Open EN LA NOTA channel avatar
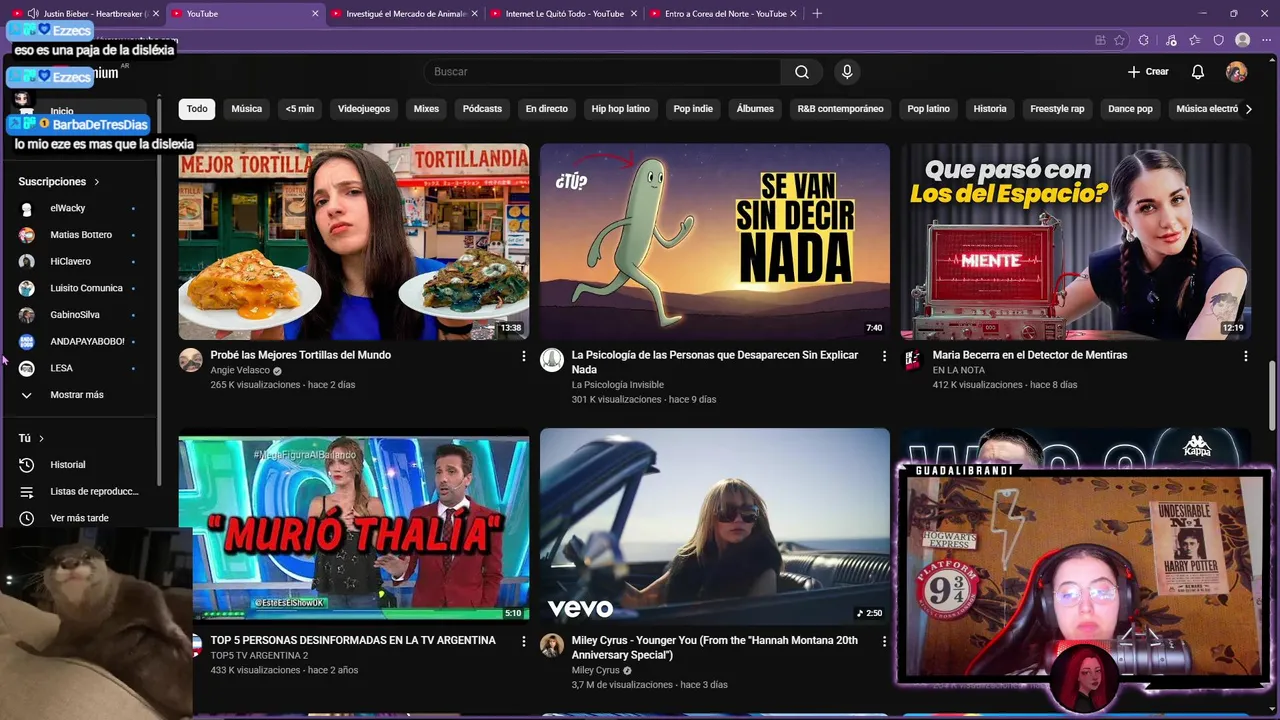Viewport: 1280px width, 720px height. [x=912, y=360]
